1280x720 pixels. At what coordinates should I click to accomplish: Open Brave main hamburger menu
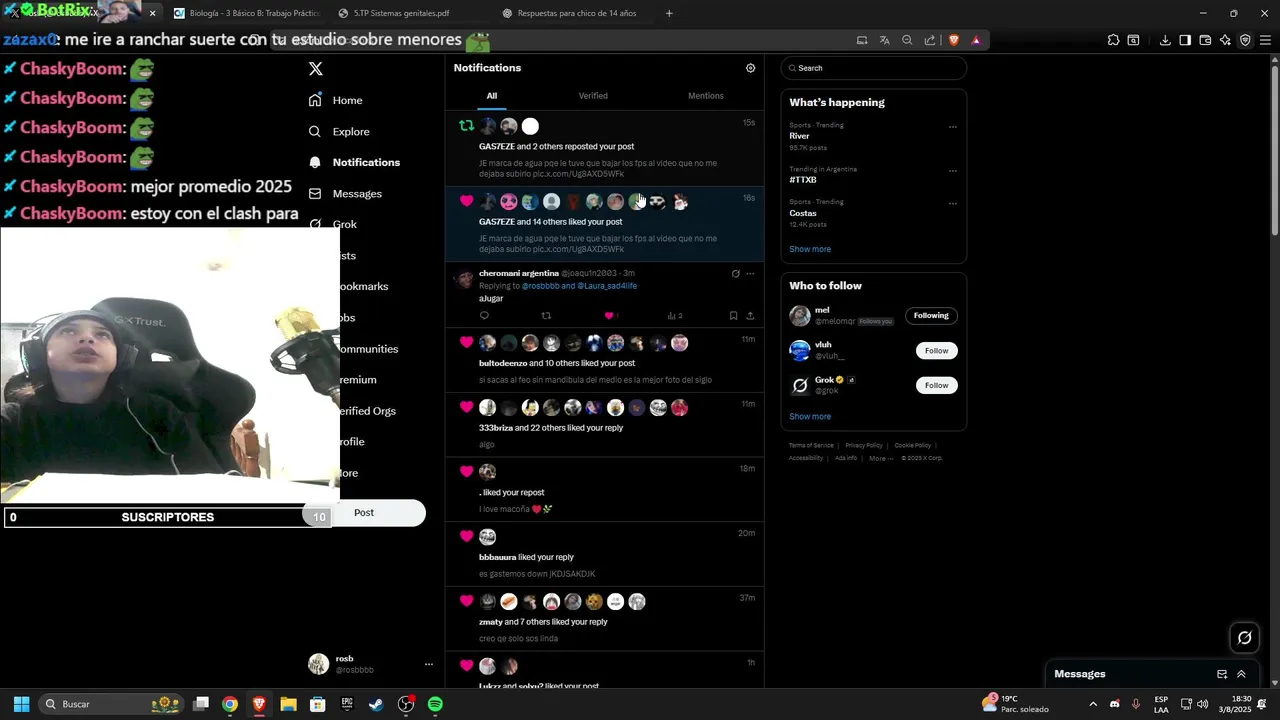pyautogui.click(x=1265, y=40)
